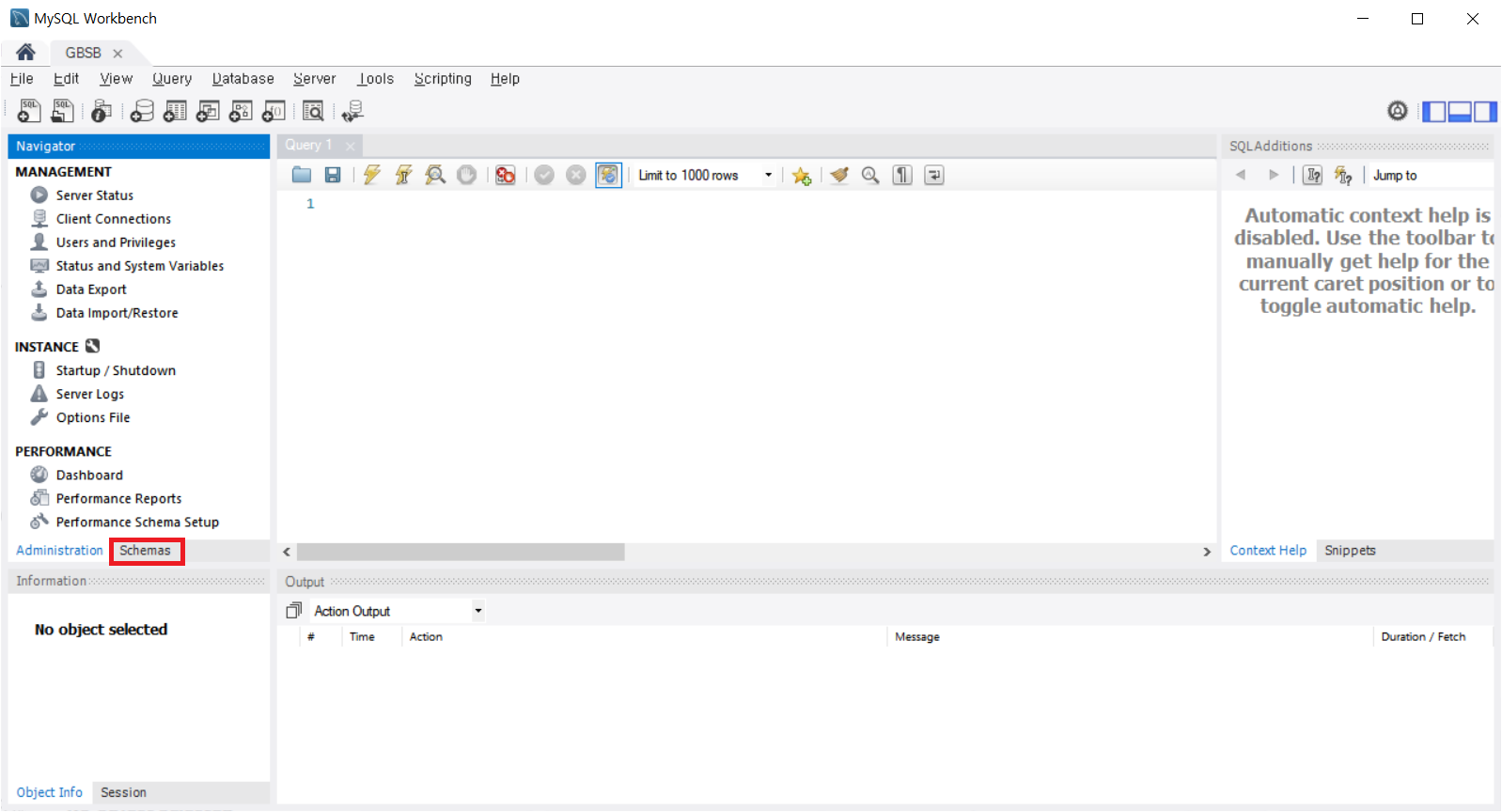Screen dimensions: 1502x812
Task: Open the Help menu
Action: (x=505, y=79)
